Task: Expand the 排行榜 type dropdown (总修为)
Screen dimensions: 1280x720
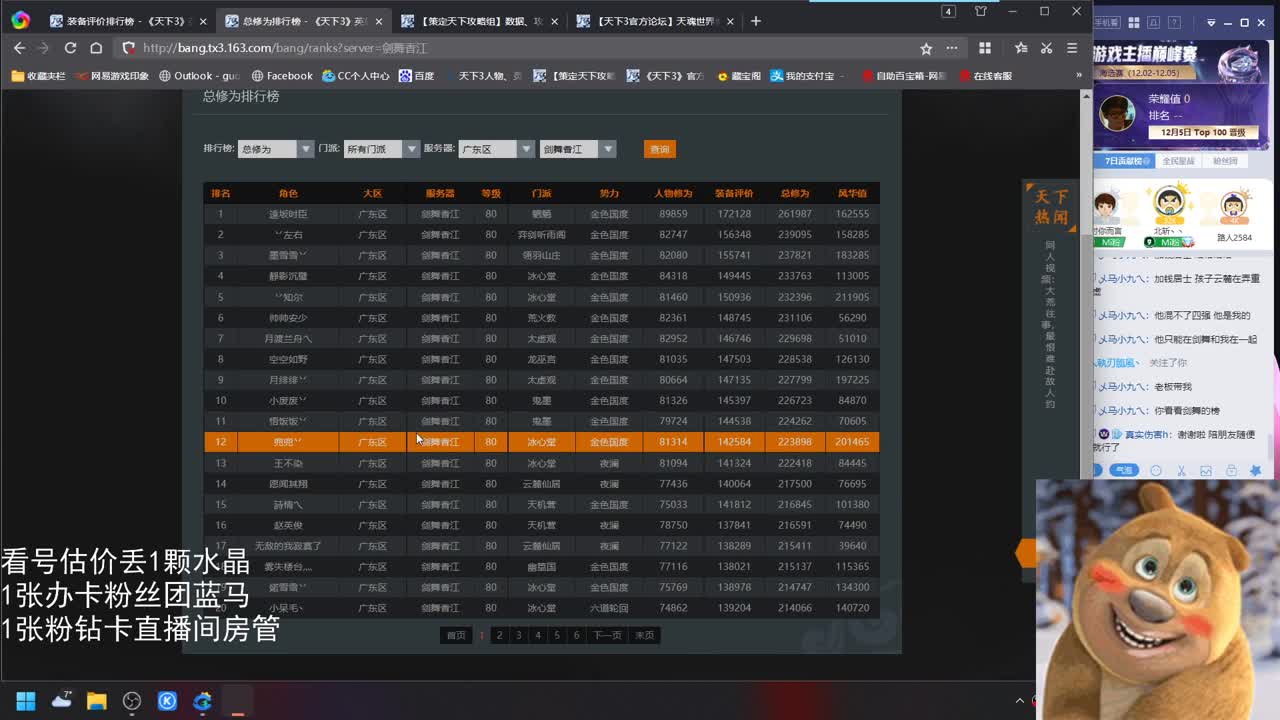Action: tap(275, 149)
